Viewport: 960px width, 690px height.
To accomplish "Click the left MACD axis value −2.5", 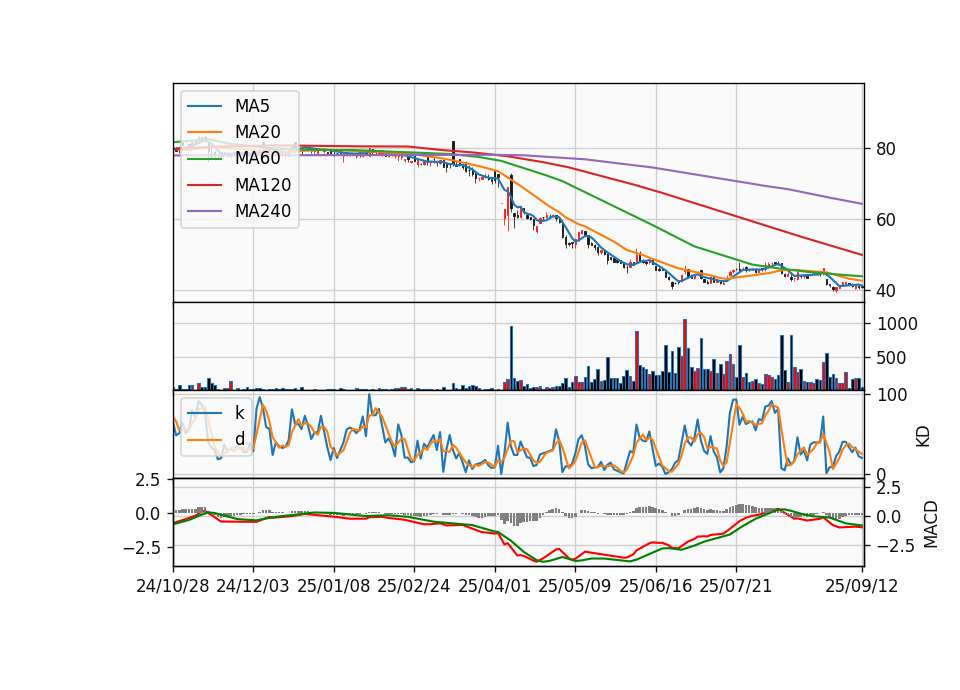I will pos(142,547).
